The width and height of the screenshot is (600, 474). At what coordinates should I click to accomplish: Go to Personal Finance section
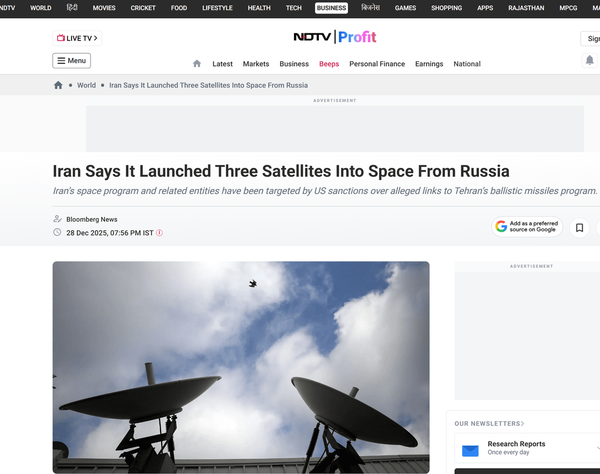(x=377, y=64)
